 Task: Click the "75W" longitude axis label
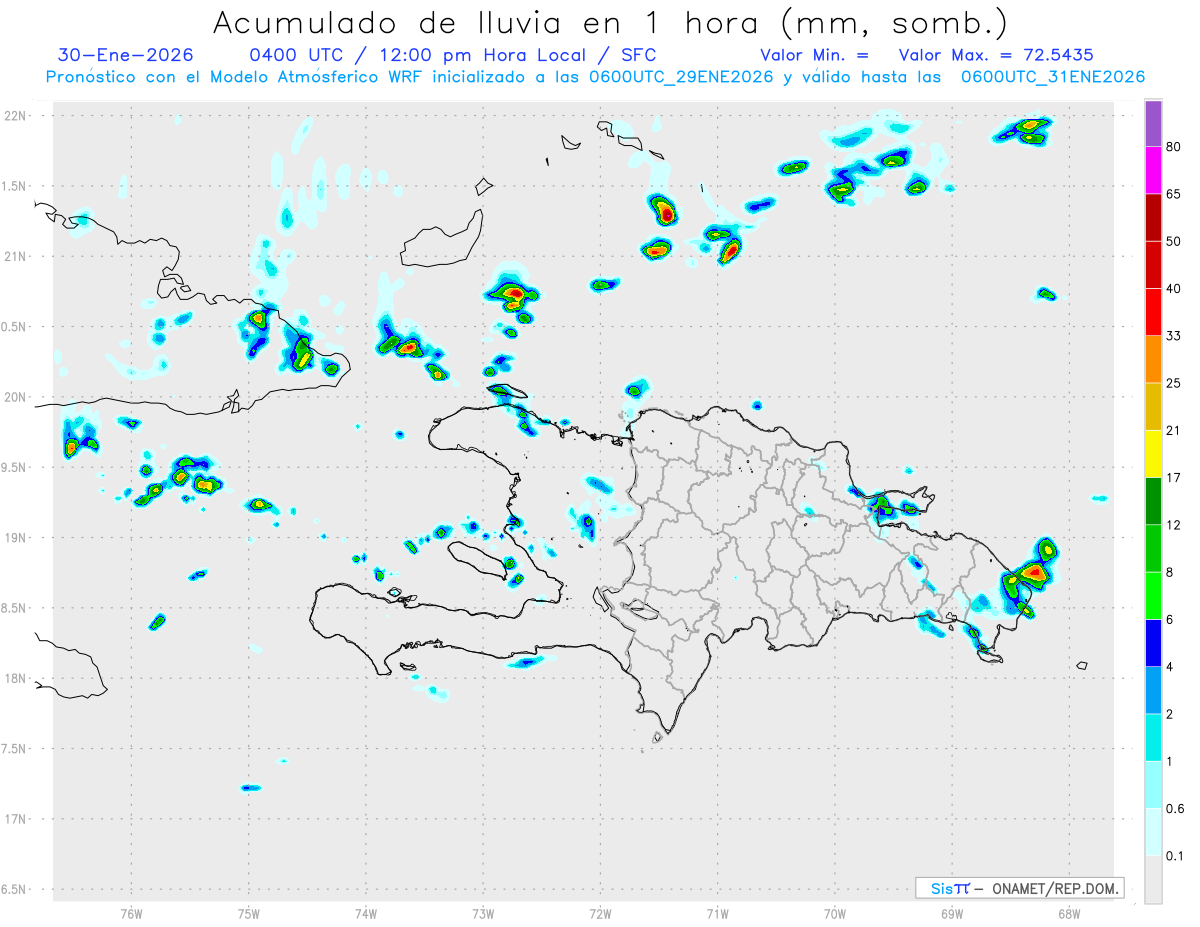(x=249, y=913)
